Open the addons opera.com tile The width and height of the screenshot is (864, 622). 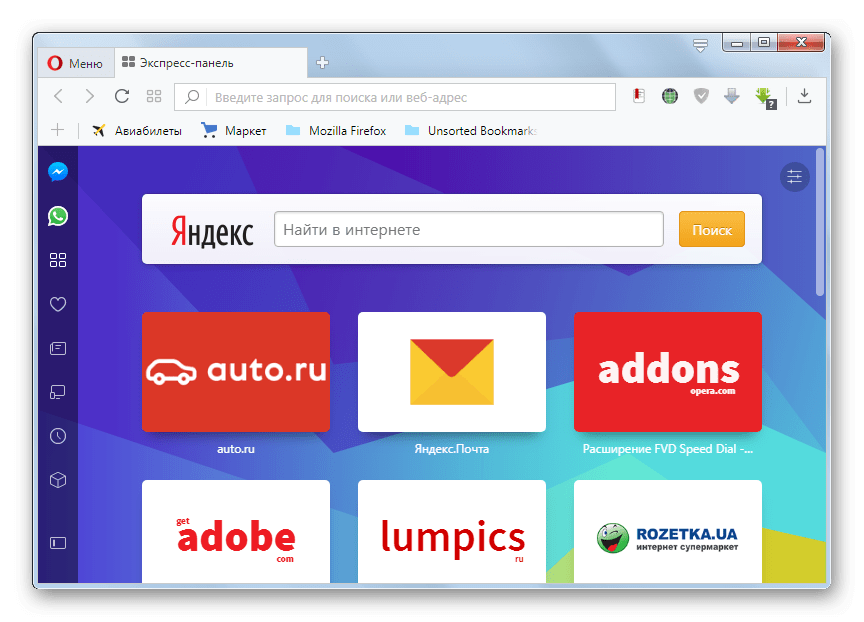coord(668,372)
